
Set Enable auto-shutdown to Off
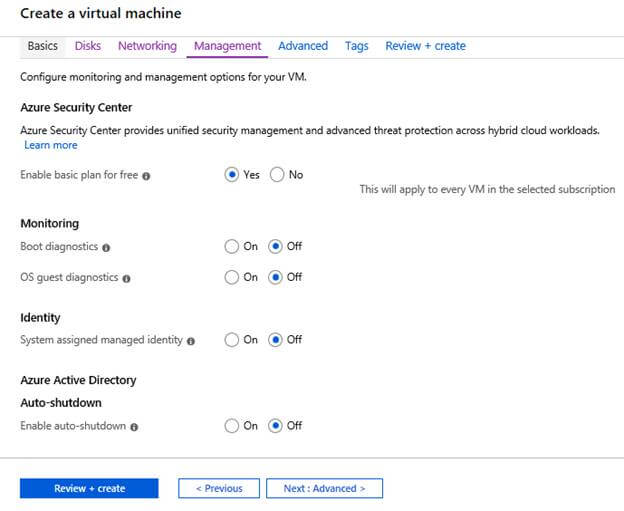[x=275, y=426]
